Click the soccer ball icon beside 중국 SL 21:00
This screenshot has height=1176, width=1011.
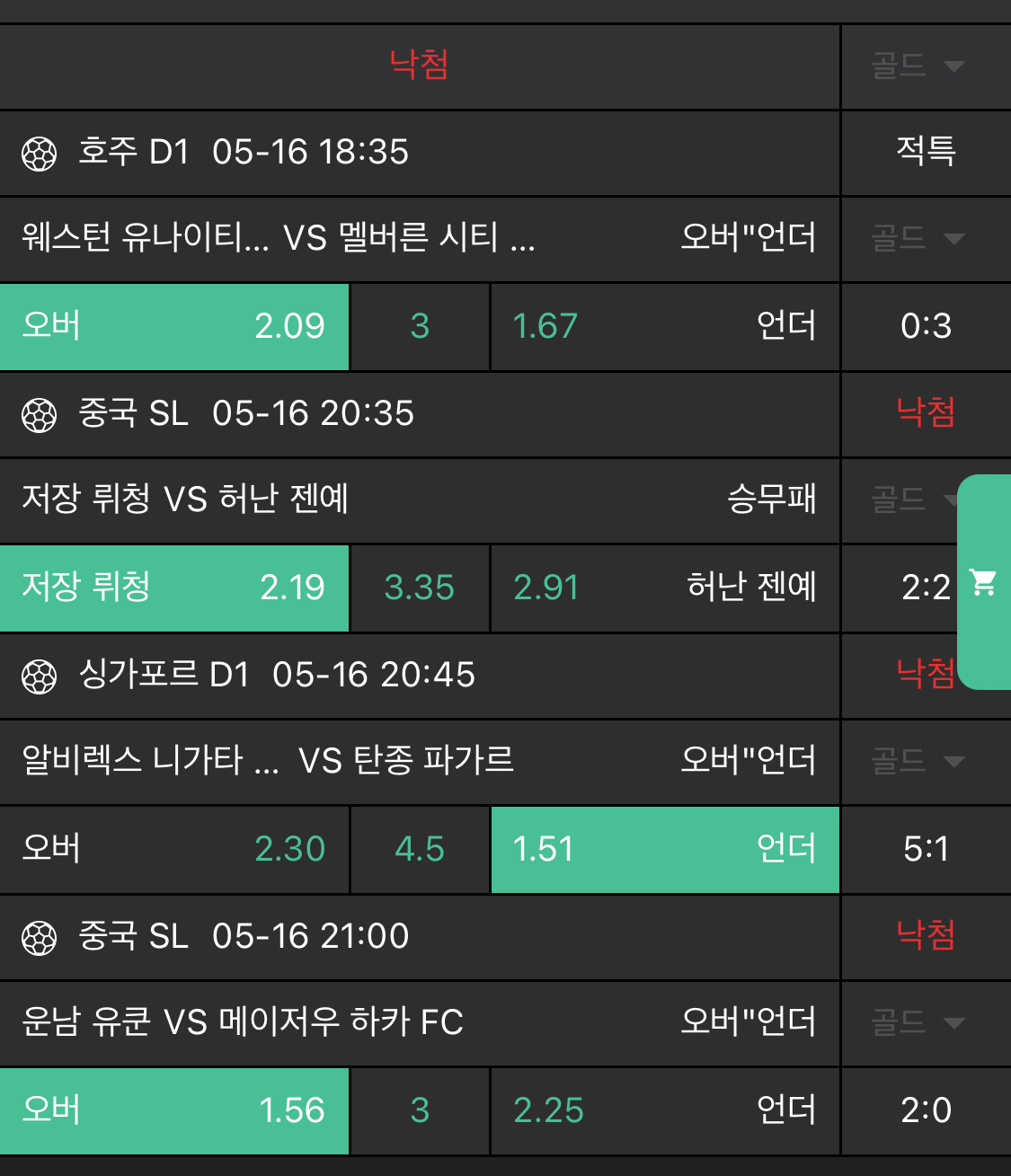click(40, 938)
